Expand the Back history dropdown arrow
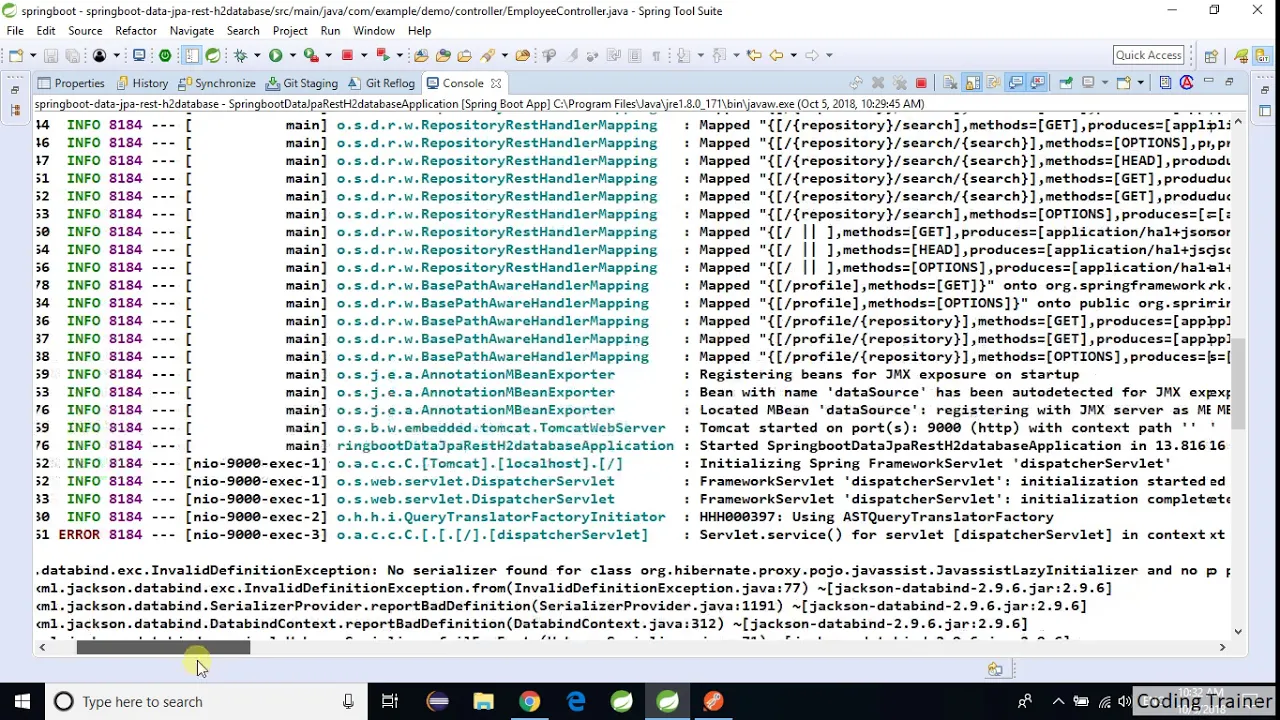The height and width of the screenshot is (720, 1280). (x=792, y=55)
